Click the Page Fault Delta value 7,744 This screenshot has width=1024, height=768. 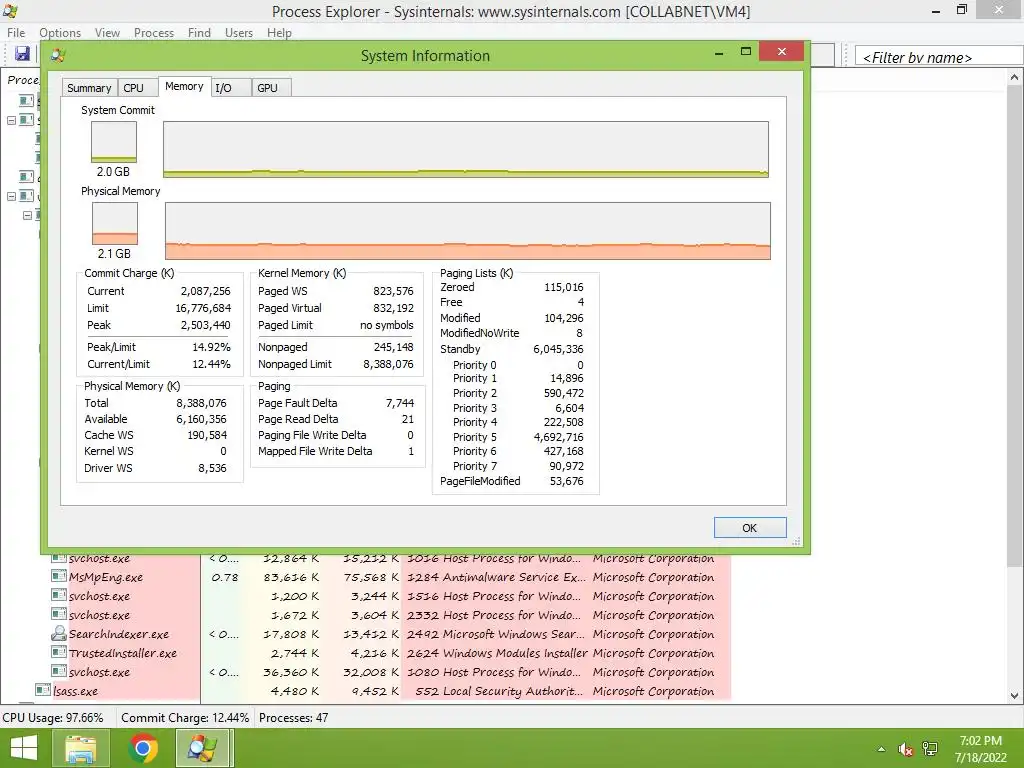click(x=400, y=403)
